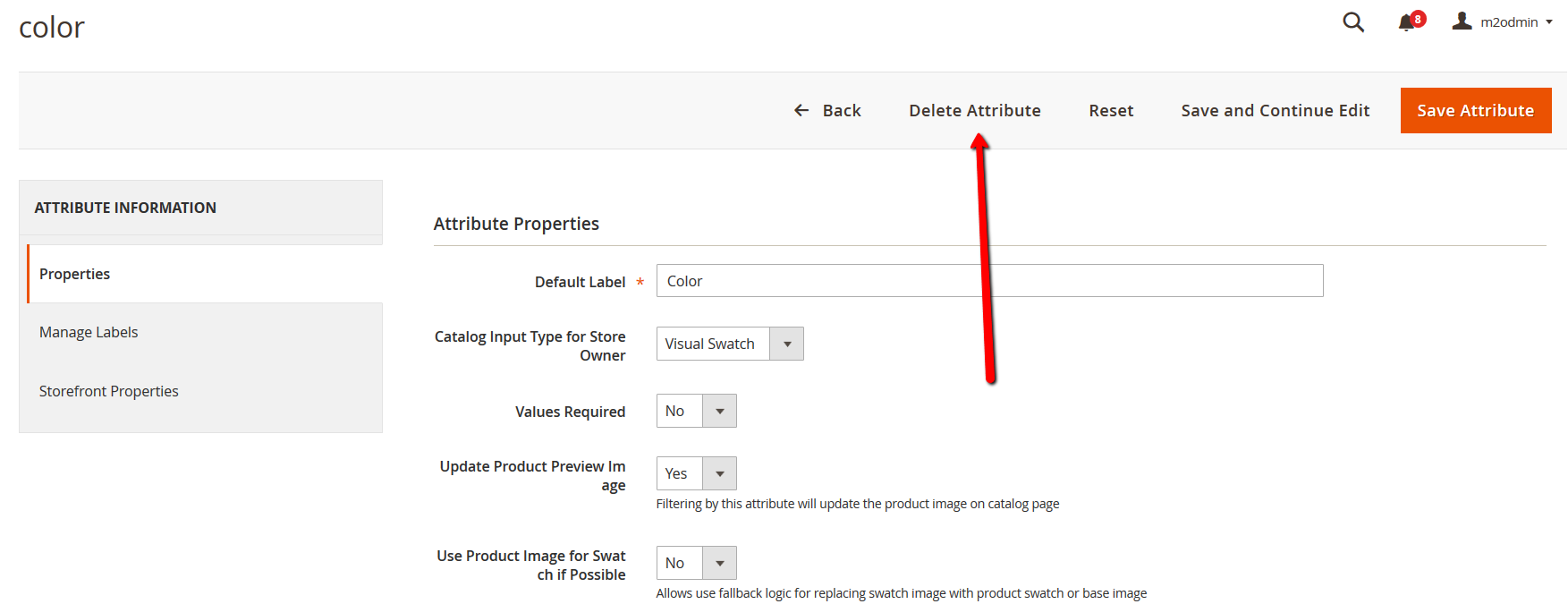Click Delete Attribute

coord(975,110)
